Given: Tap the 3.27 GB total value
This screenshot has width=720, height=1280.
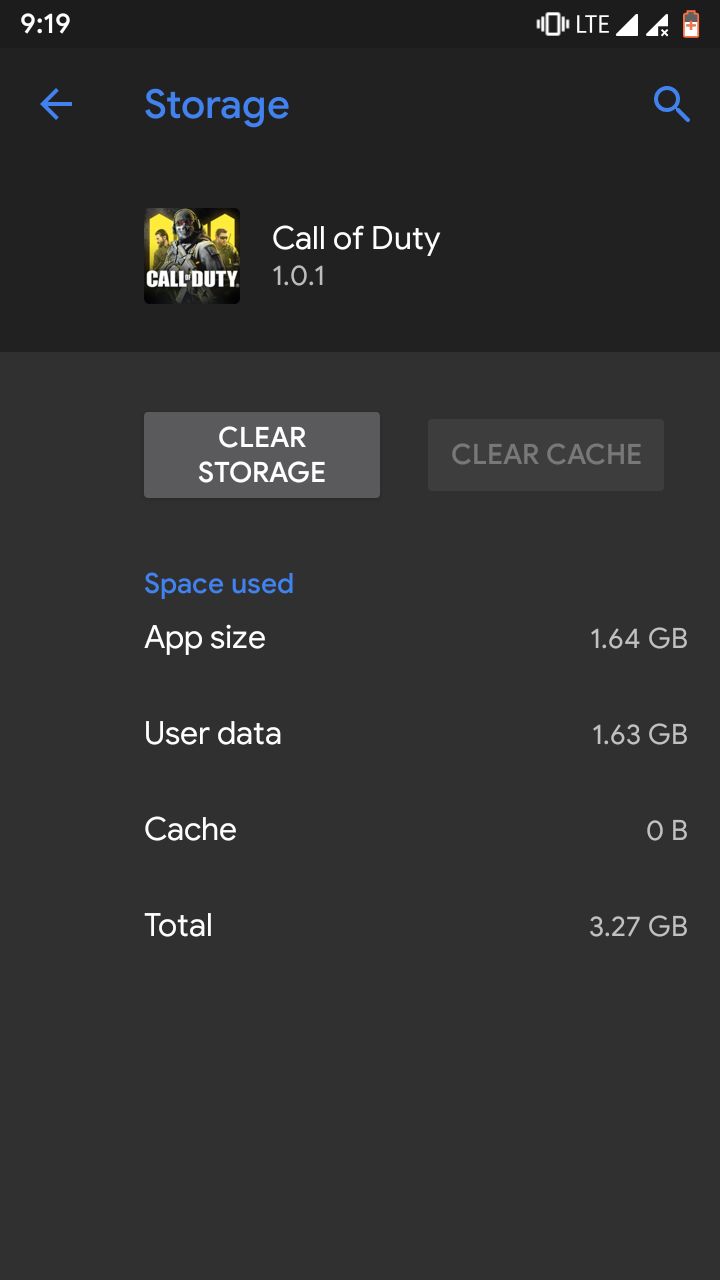Looking at the screenshot, I should [x=639, y=927].
